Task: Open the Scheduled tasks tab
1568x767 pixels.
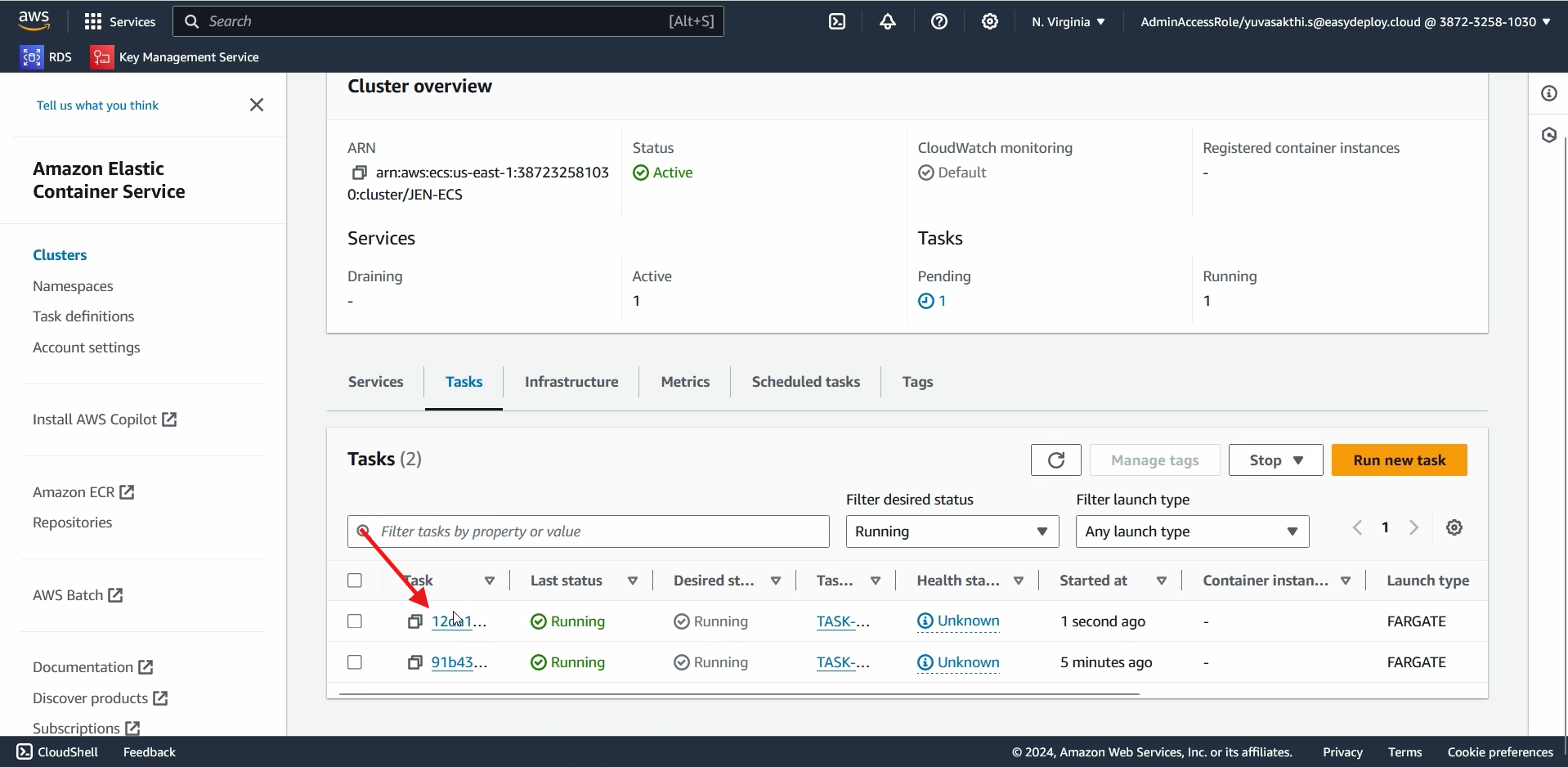Action: (805, 382)
